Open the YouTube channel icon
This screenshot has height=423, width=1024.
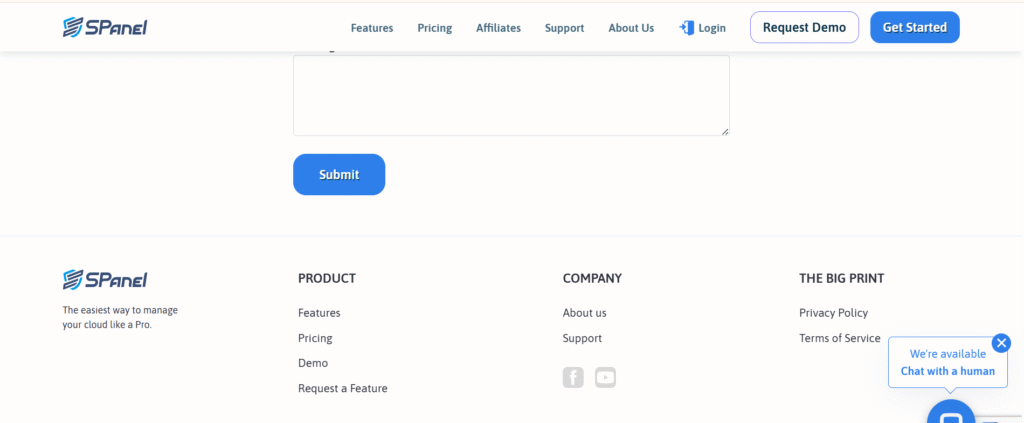click(605, 377)
